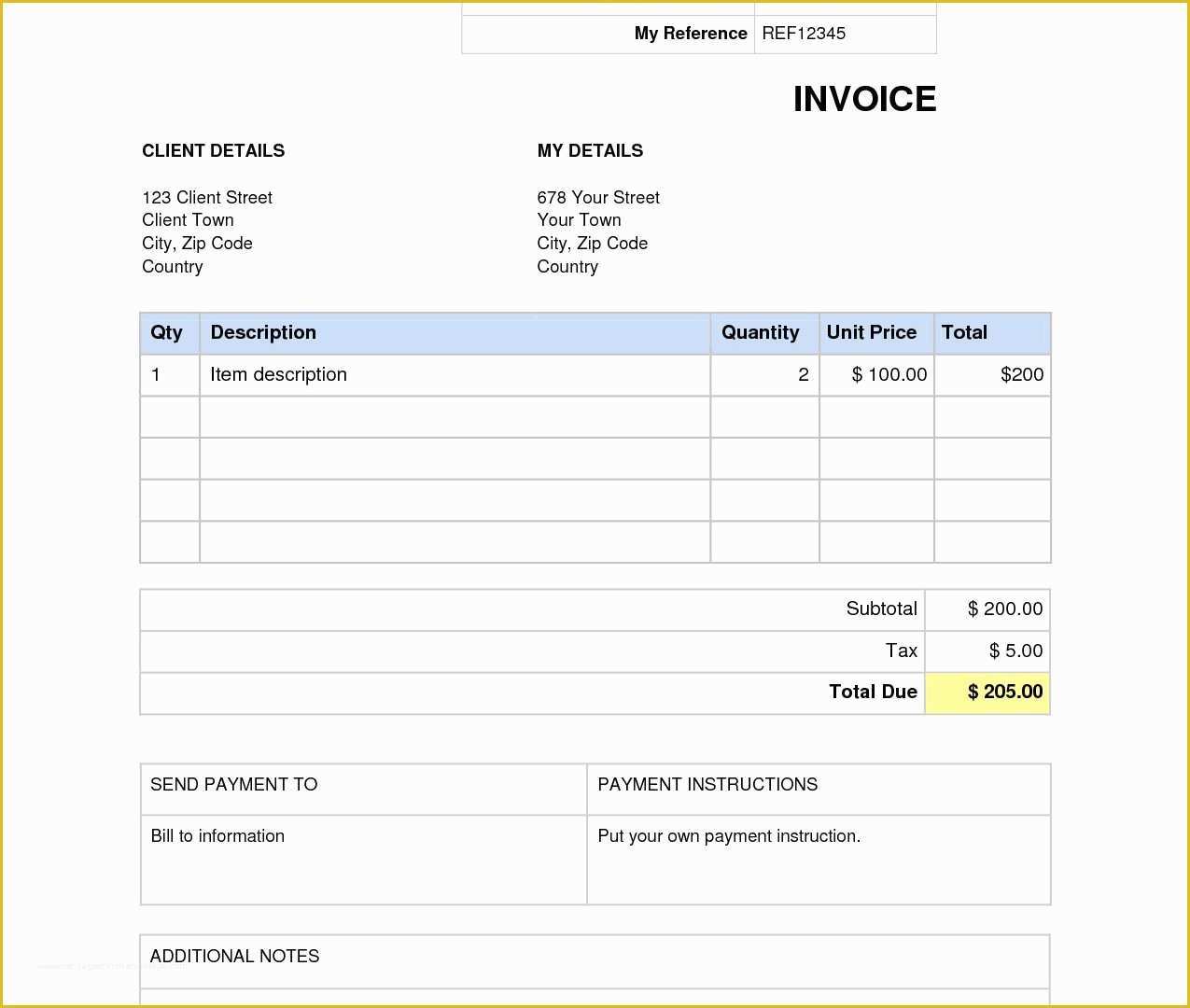This screenshot has height=1008, width=1190.
Task: Click the 'Bill to information' cell
Action: click(x=363, y=860)
